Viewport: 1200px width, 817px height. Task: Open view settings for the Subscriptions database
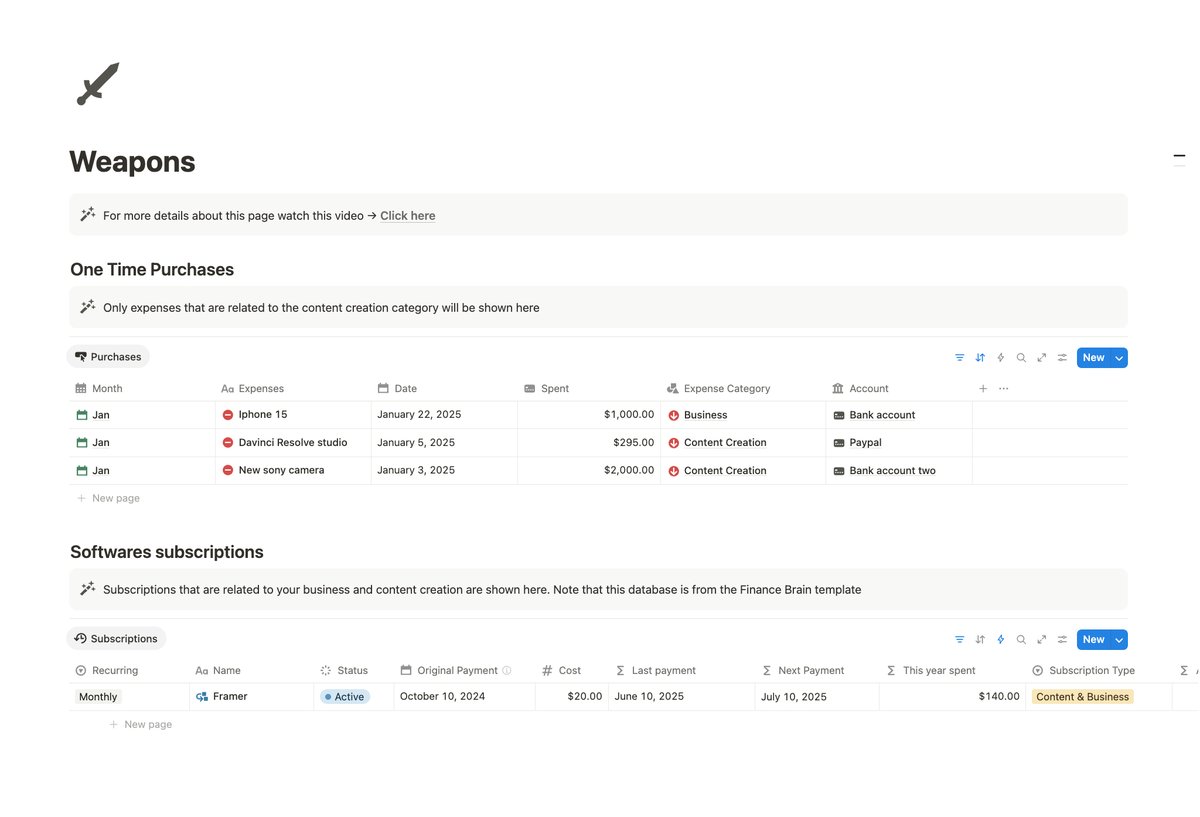coord(1061,639)
